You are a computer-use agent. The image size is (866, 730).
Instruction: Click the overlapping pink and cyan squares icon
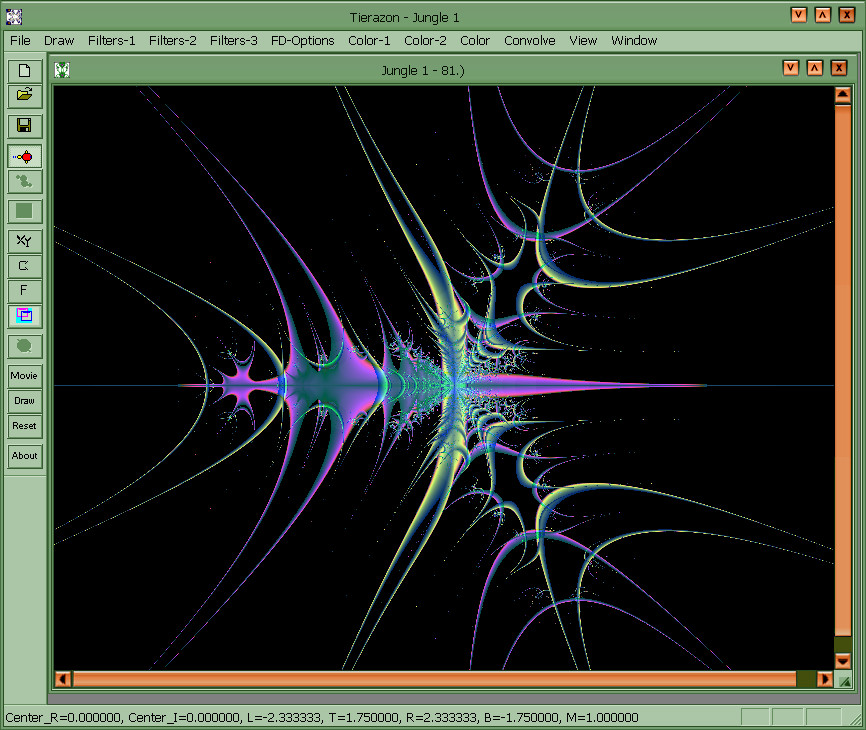click(x=25, y=315)
